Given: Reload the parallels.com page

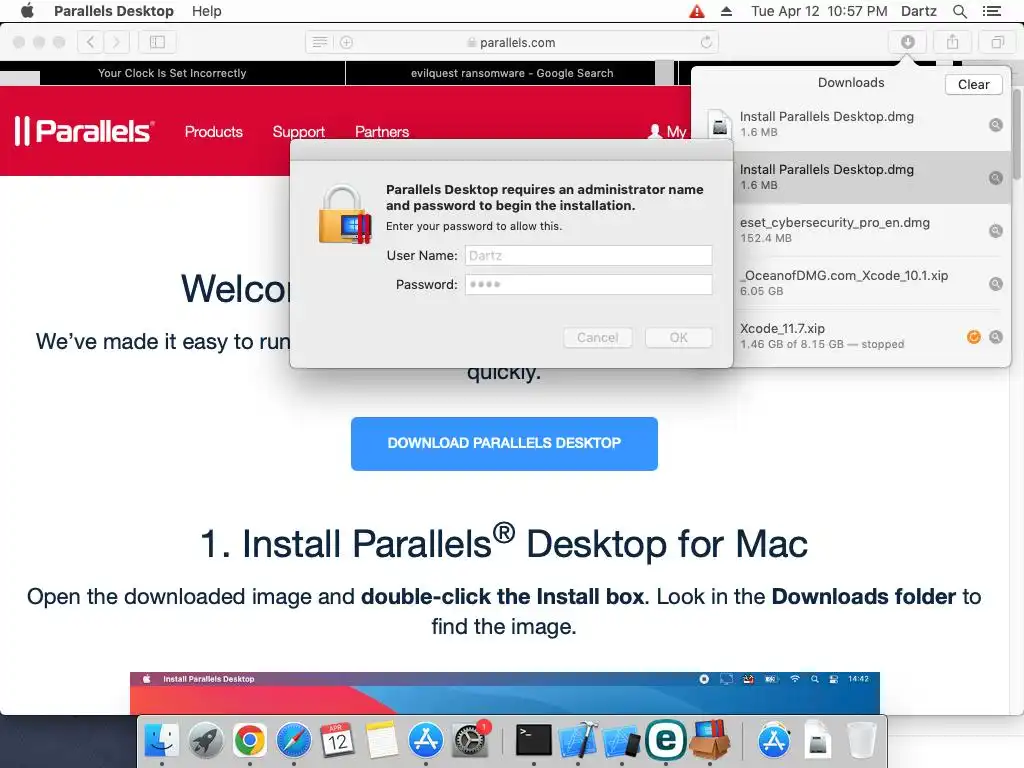Looking at the screenshot, I should (706, 42).
